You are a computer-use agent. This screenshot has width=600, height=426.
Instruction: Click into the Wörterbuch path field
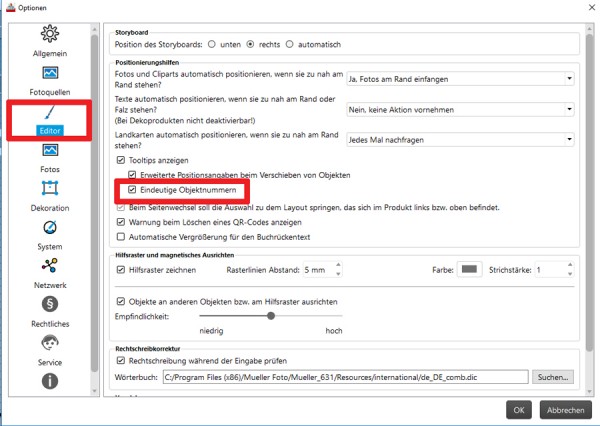pyautogui.click(x=346, y=377)
